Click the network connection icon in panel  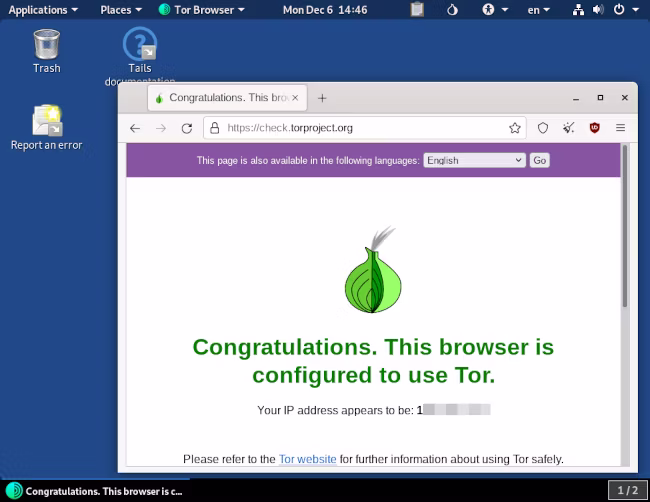coord(578,10)
